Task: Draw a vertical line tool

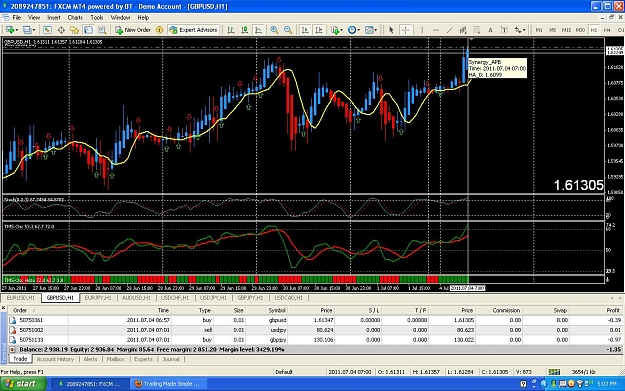Action: click(x=422, y=30)
